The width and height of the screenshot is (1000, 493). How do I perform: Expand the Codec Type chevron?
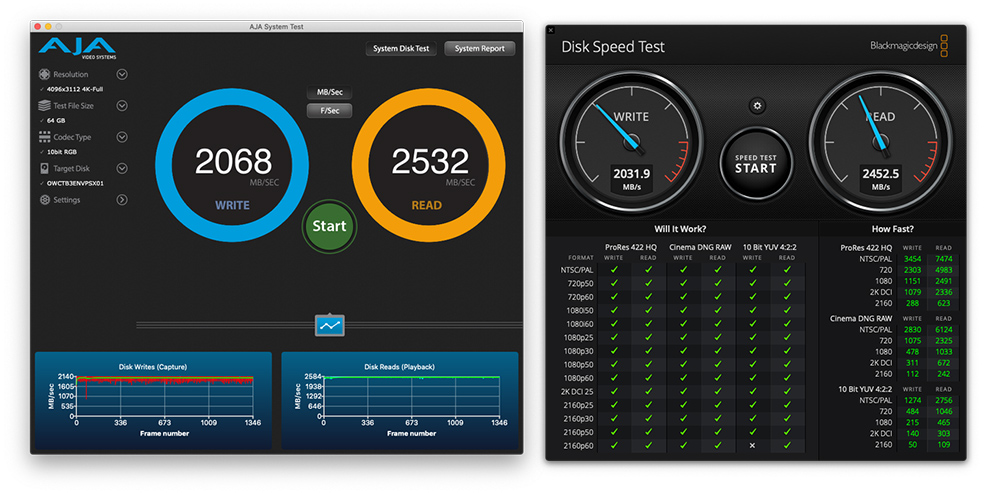[122, 137]
